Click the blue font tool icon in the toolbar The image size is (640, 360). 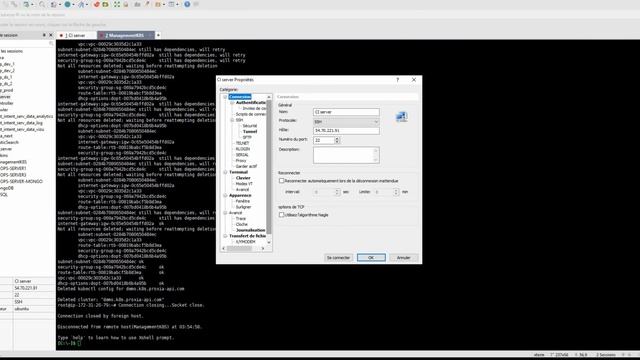81,4
